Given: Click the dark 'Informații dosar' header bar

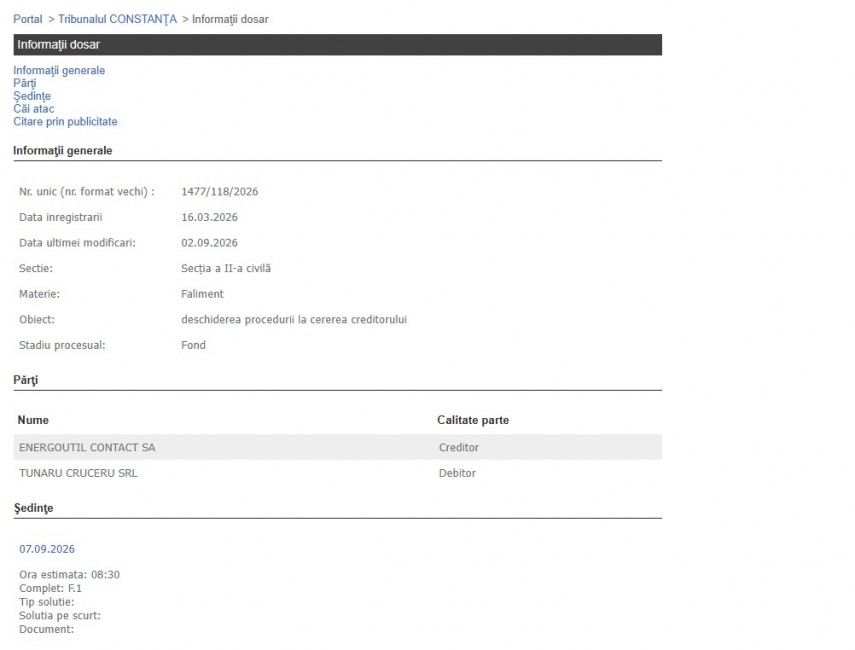Looking at the screenshot, I should point(338,45).
